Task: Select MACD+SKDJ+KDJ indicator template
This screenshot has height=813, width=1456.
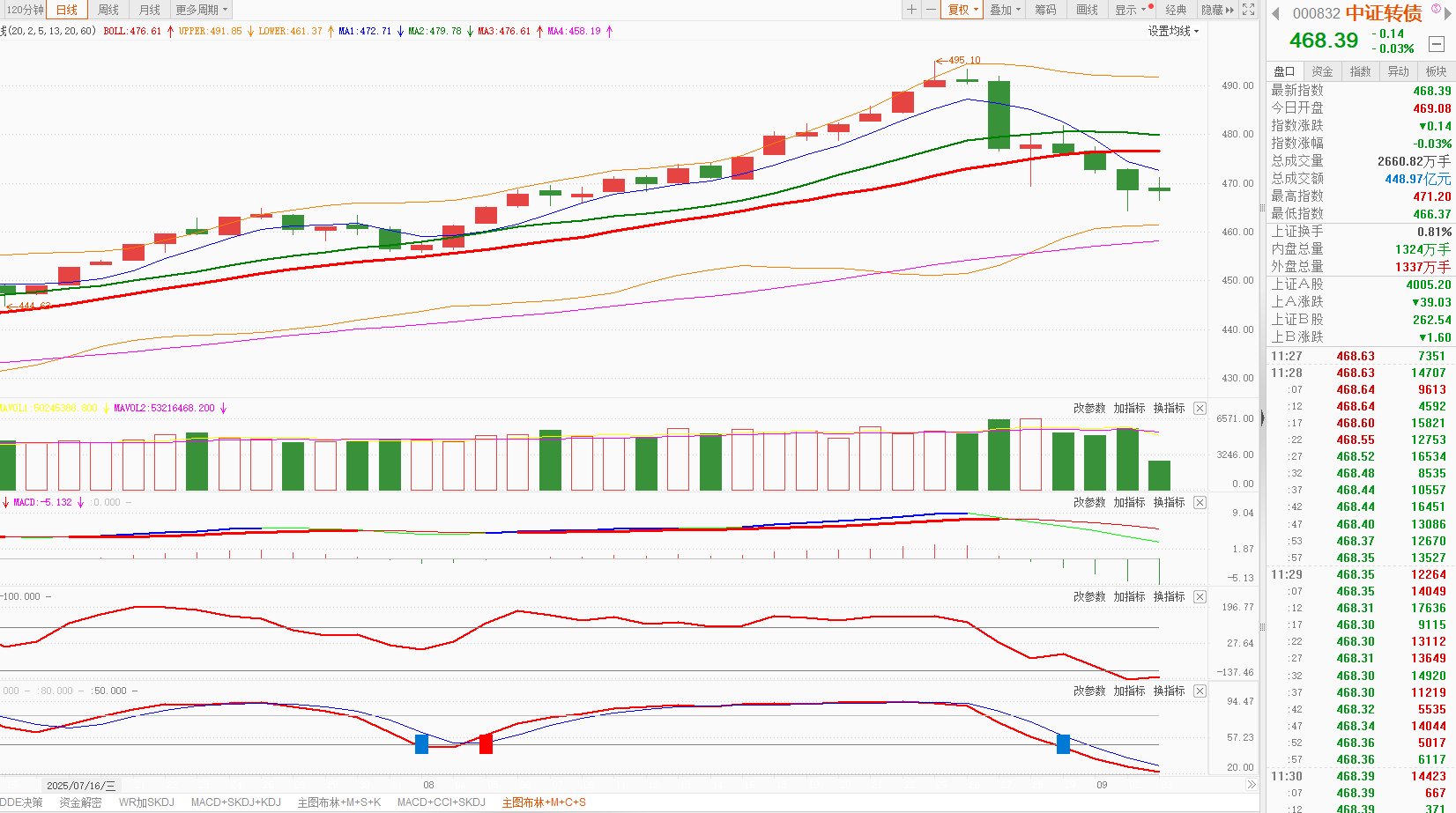Action: tap(236, 802)
